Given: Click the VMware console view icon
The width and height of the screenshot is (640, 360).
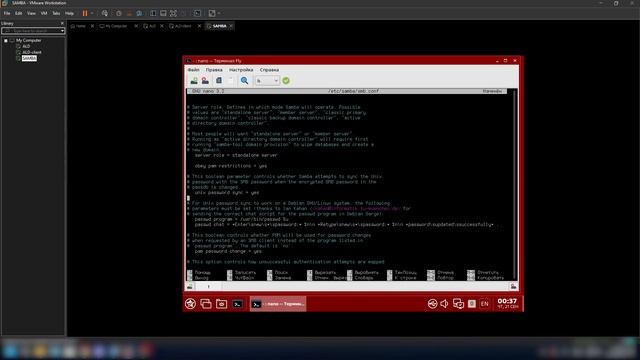Looking at the screenshot, I should tap(197, 13).
